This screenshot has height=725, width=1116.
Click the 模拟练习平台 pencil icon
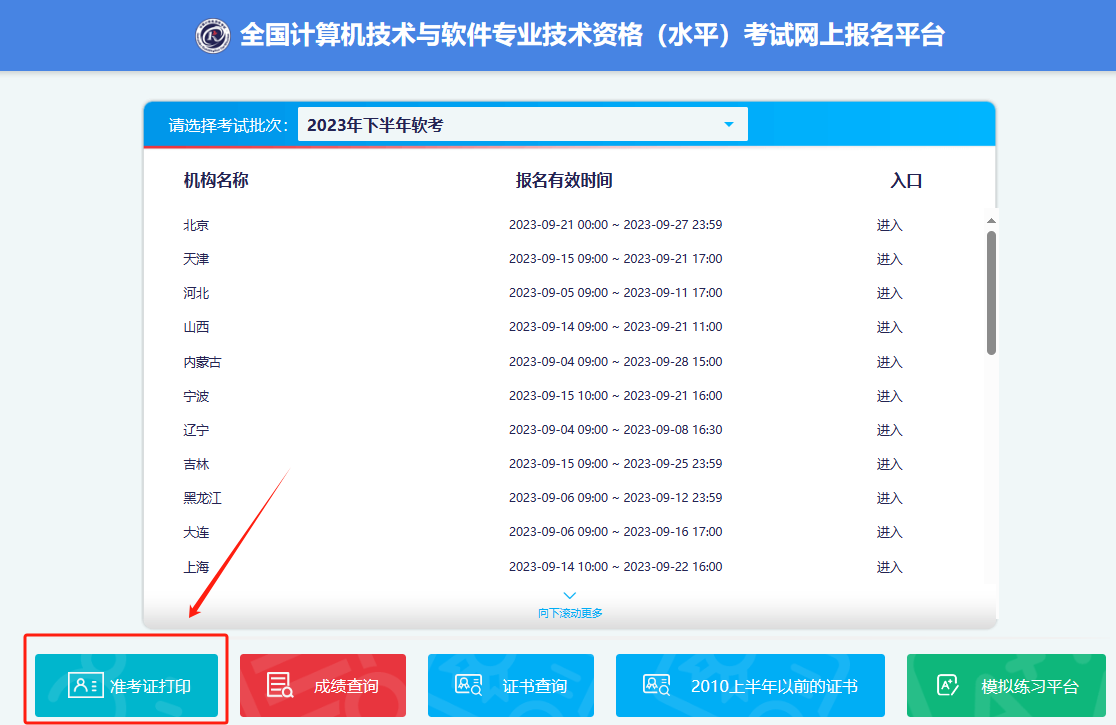coord(945,685)
